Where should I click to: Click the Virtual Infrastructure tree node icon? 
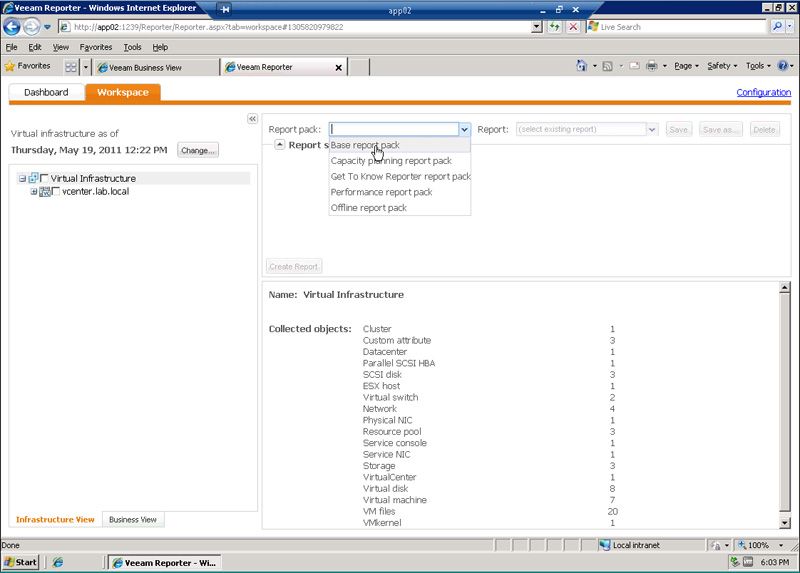pyautogui.click(x=33, y=178)
